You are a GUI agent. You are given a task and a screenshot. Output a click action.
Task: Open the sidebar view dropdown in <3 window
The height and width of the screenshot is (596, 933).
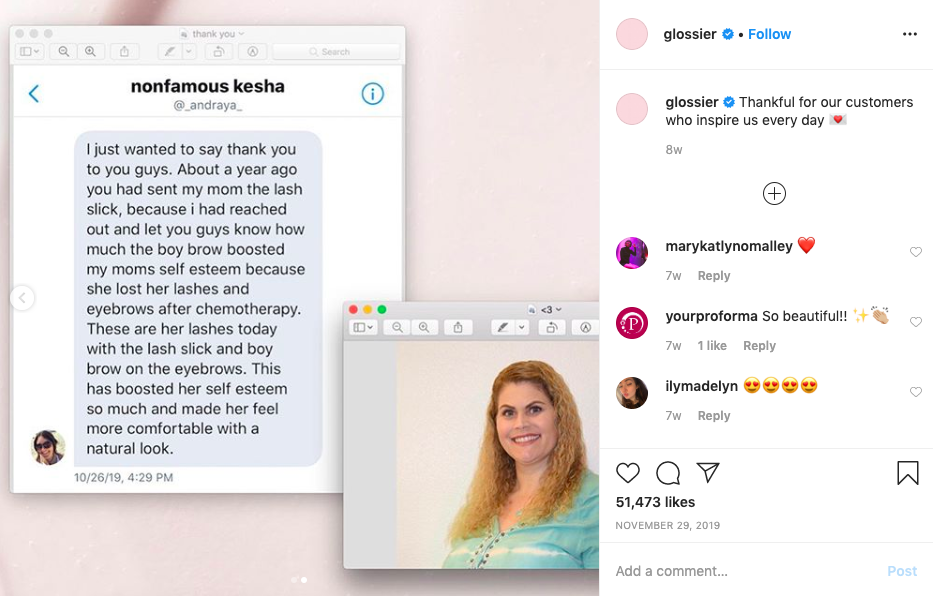[363, 327]
